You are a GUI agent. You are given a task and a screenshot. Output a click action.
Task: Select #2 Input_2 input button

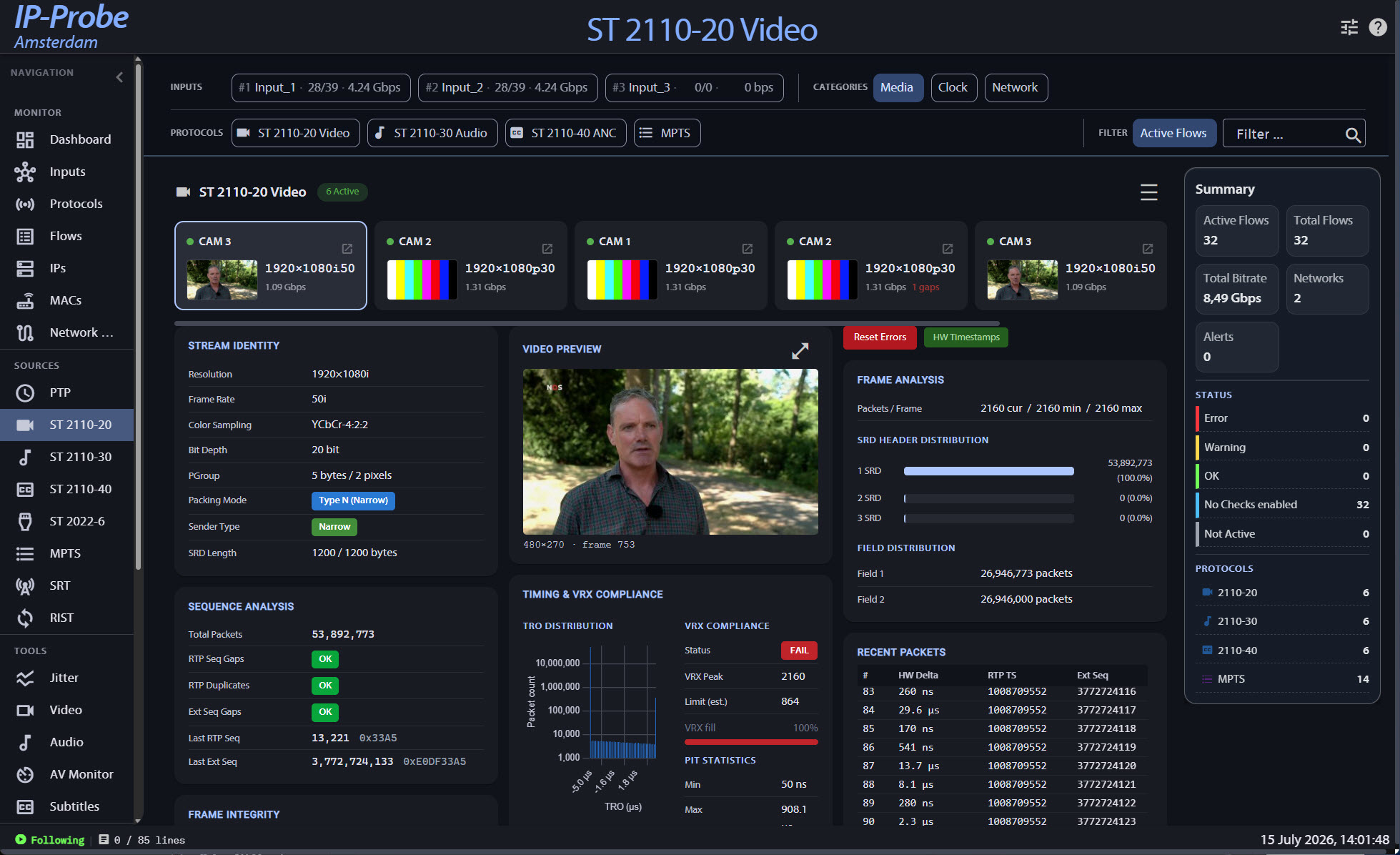tap(507, 88)
